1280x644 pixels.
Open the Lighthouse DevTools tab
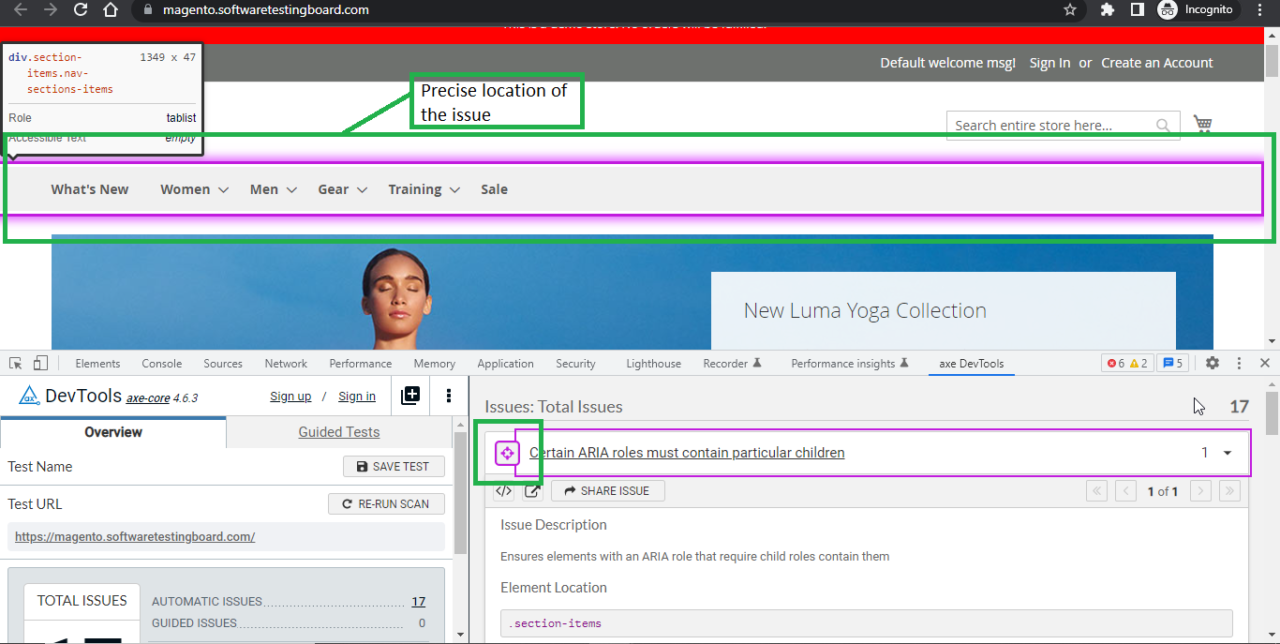[x=653, y=364]
